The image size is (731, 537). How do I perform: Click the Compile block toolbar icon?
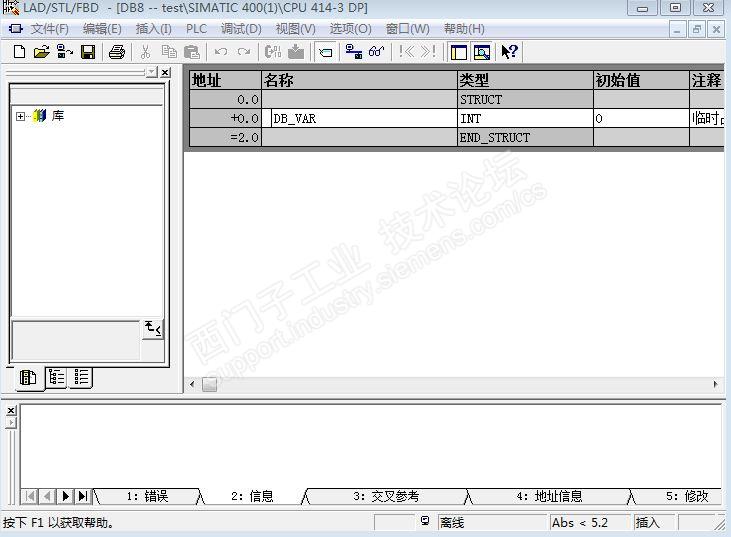[273, 52]
